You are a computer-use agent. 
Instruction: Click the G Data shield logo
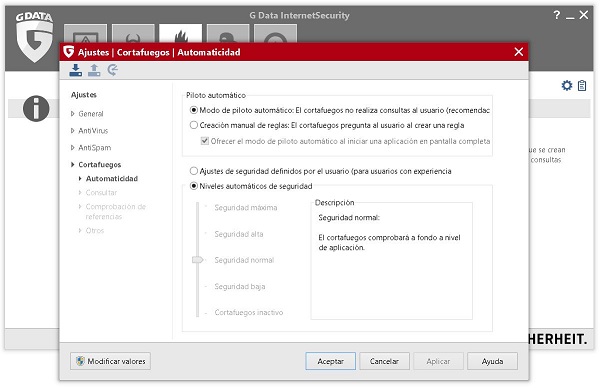(x=34, y=37)
